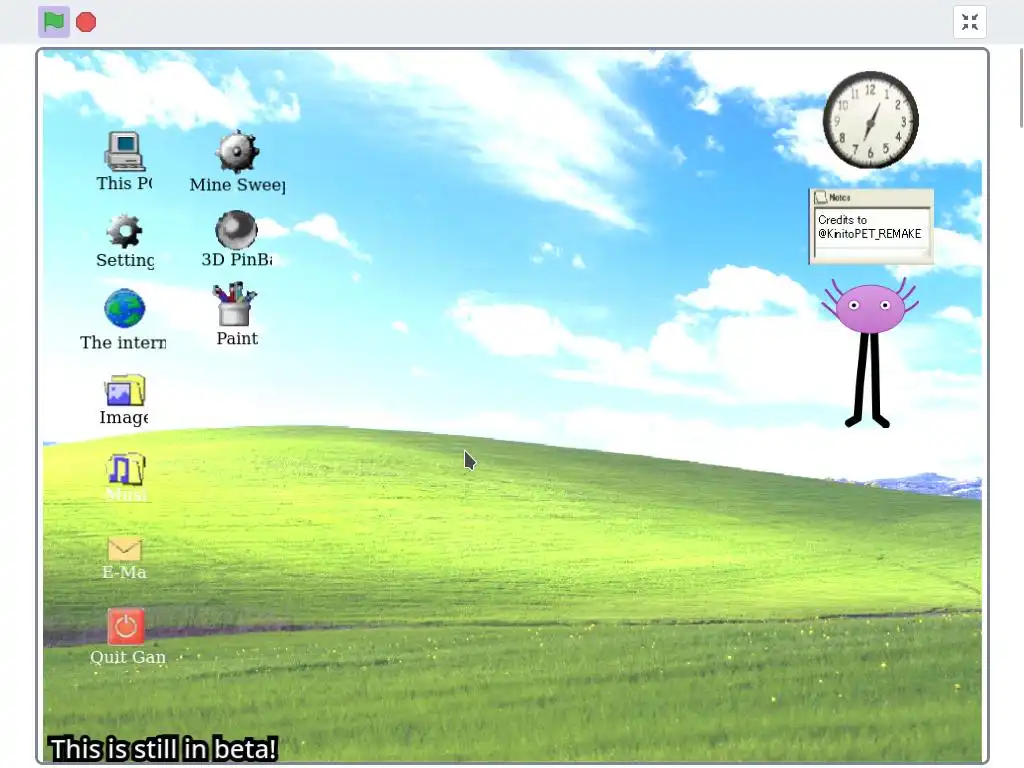Click the purple axolotl character

pyautogui.click(x=869, y=353)
